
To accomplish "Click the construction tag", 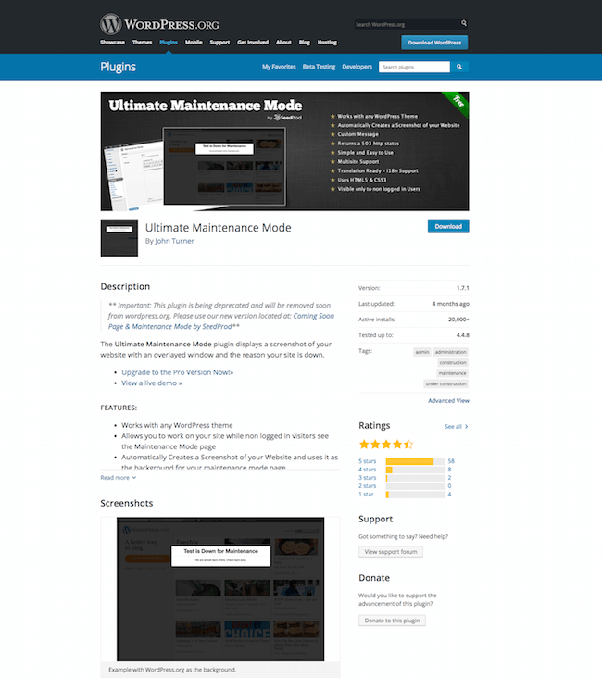I will pos(453,362).
